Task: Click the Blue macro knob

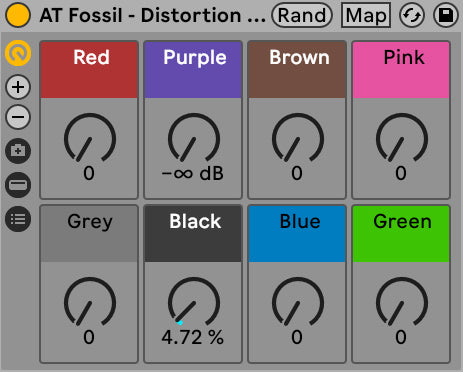Action: pos(298,302)
